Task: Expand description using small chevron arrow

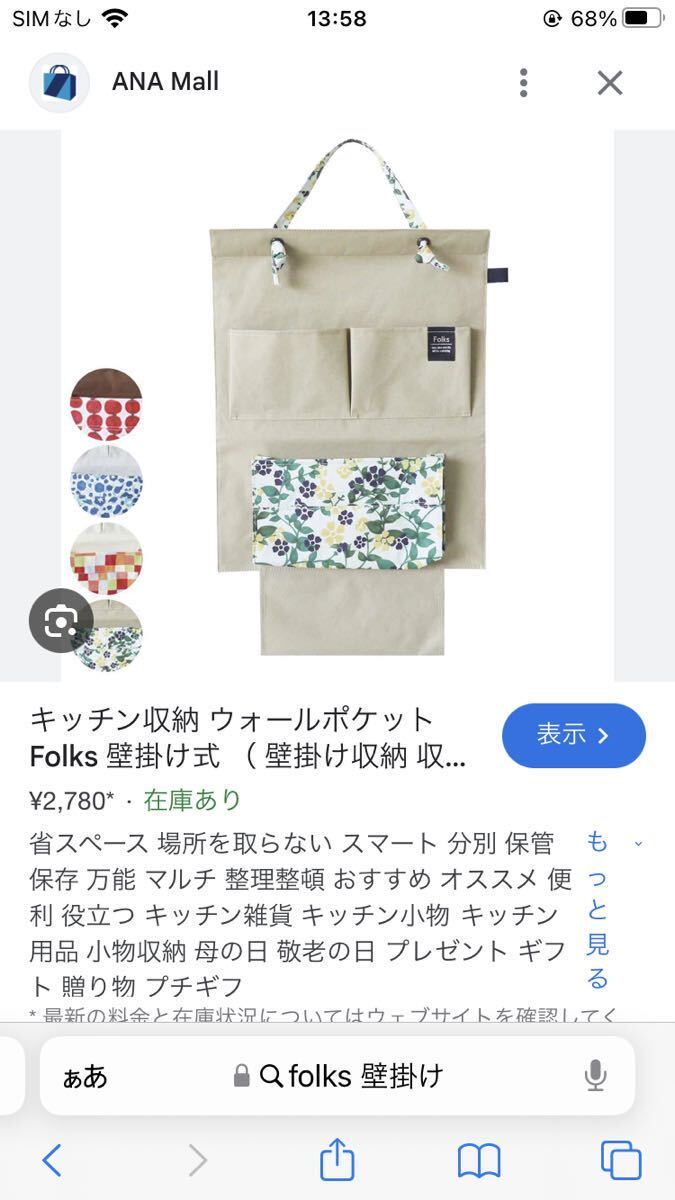Action: [x=639, y=844]
